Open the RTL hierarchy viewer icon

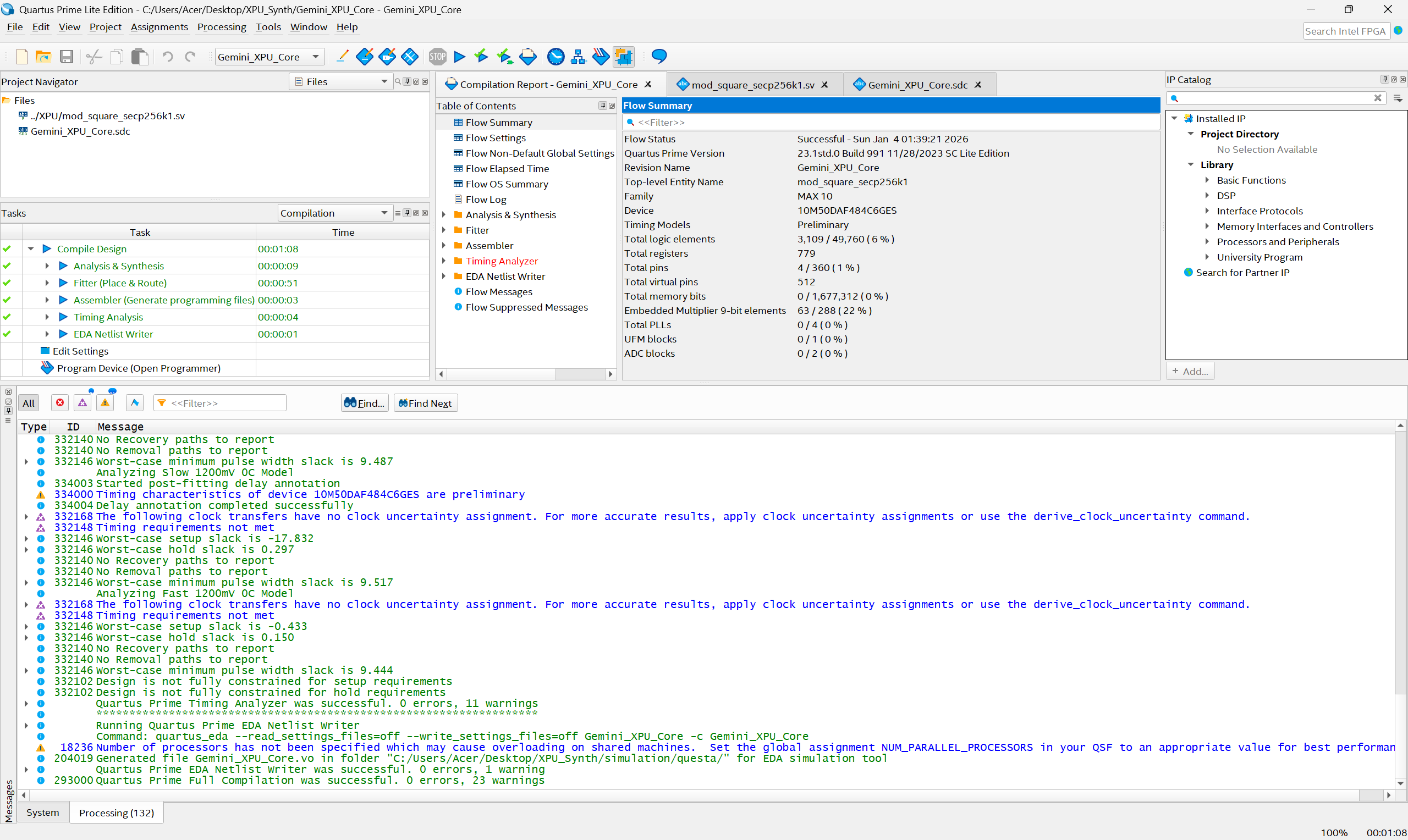(x=578, y=57)
